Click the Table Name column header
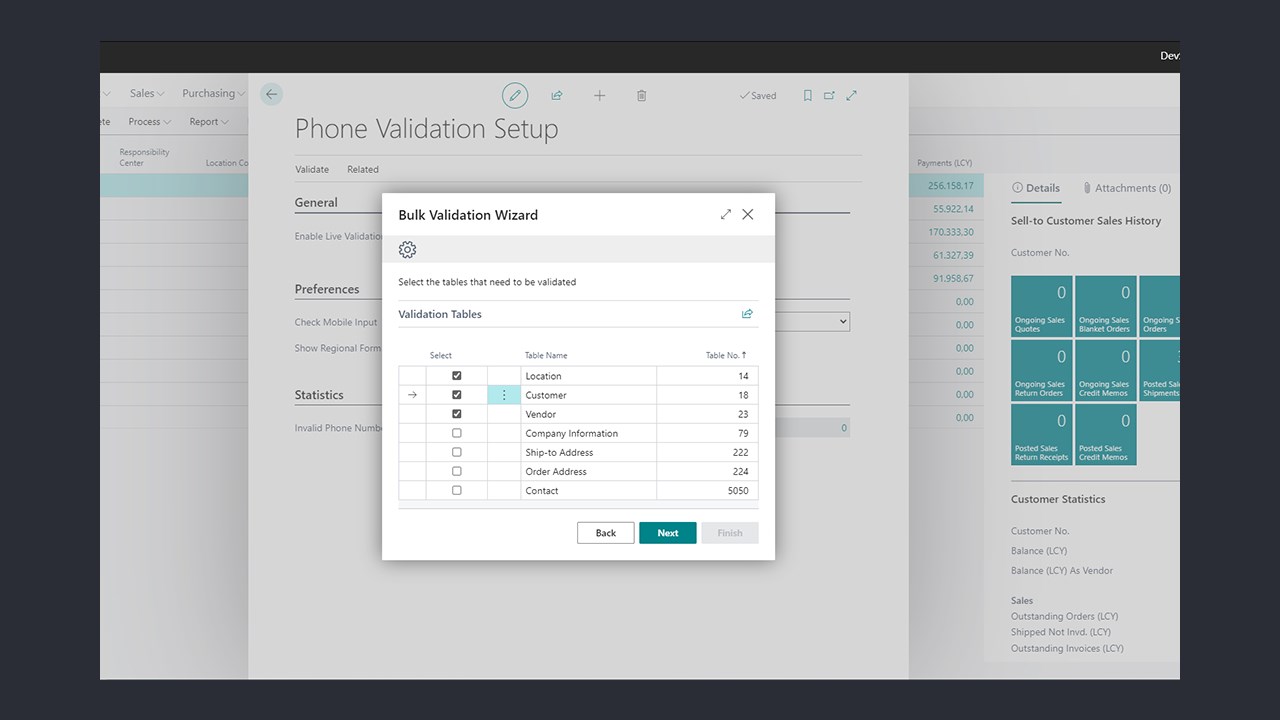 pos(546,355)
